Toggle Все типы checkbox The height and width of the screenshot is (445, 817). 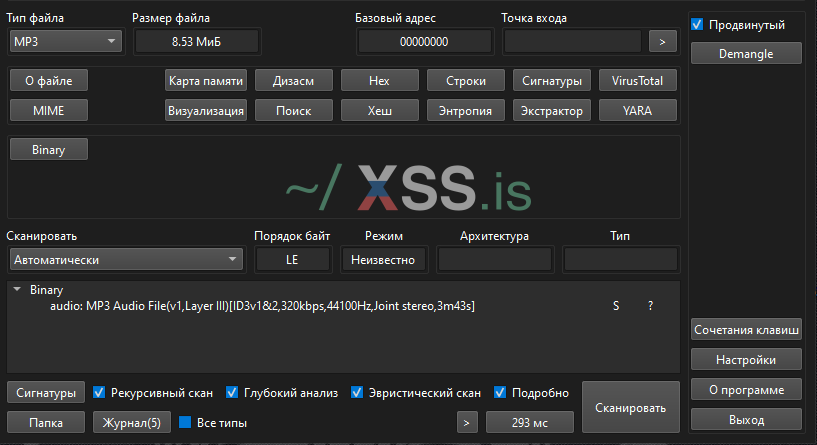pyautogui.click(x=185, y=423)
